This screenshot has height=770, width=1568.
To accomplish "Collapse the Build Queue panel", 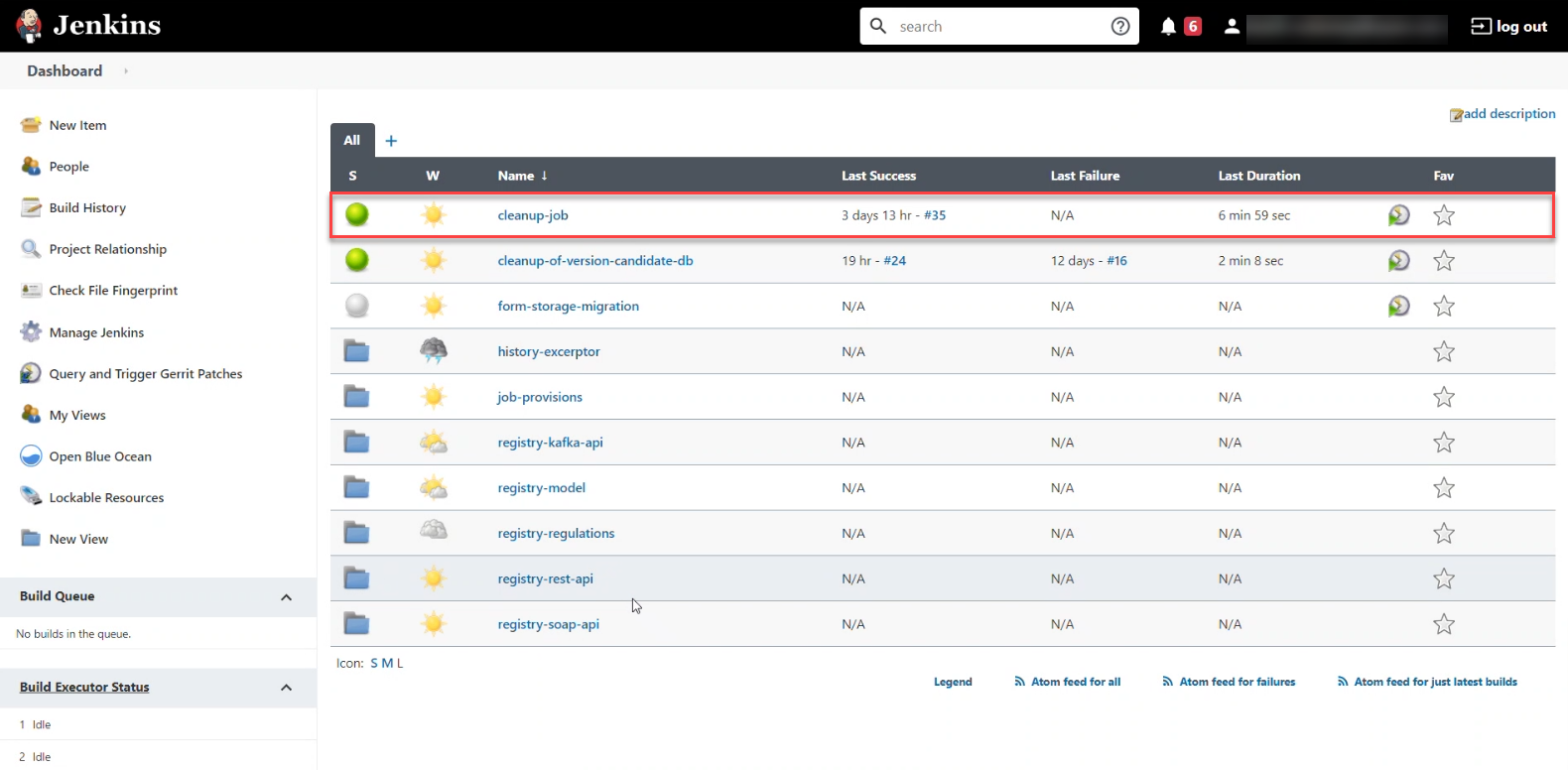I will coord(286,597).
